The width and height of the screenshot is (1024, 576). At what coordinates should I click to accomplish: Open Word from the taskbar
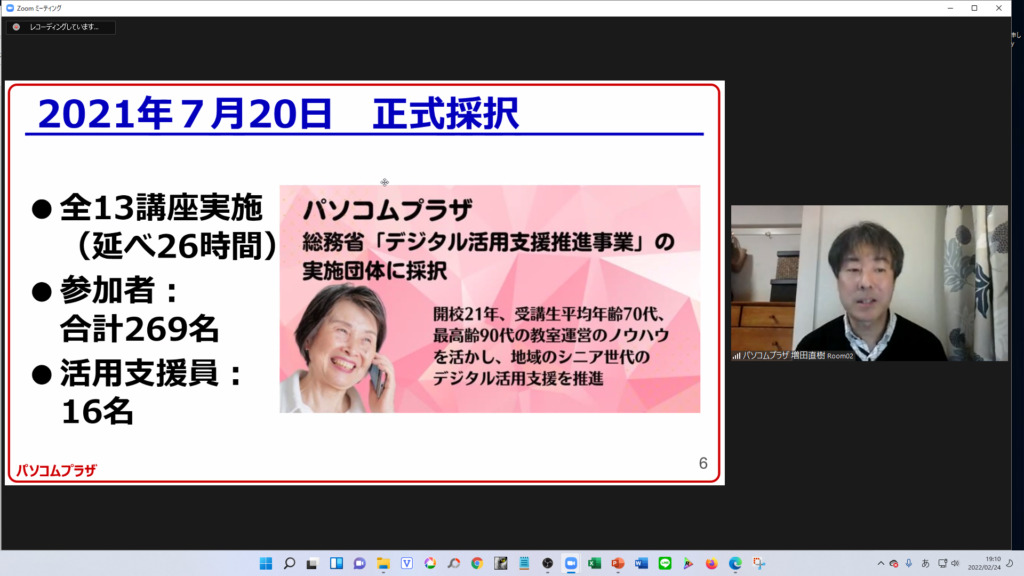click(x=641, y=564)
